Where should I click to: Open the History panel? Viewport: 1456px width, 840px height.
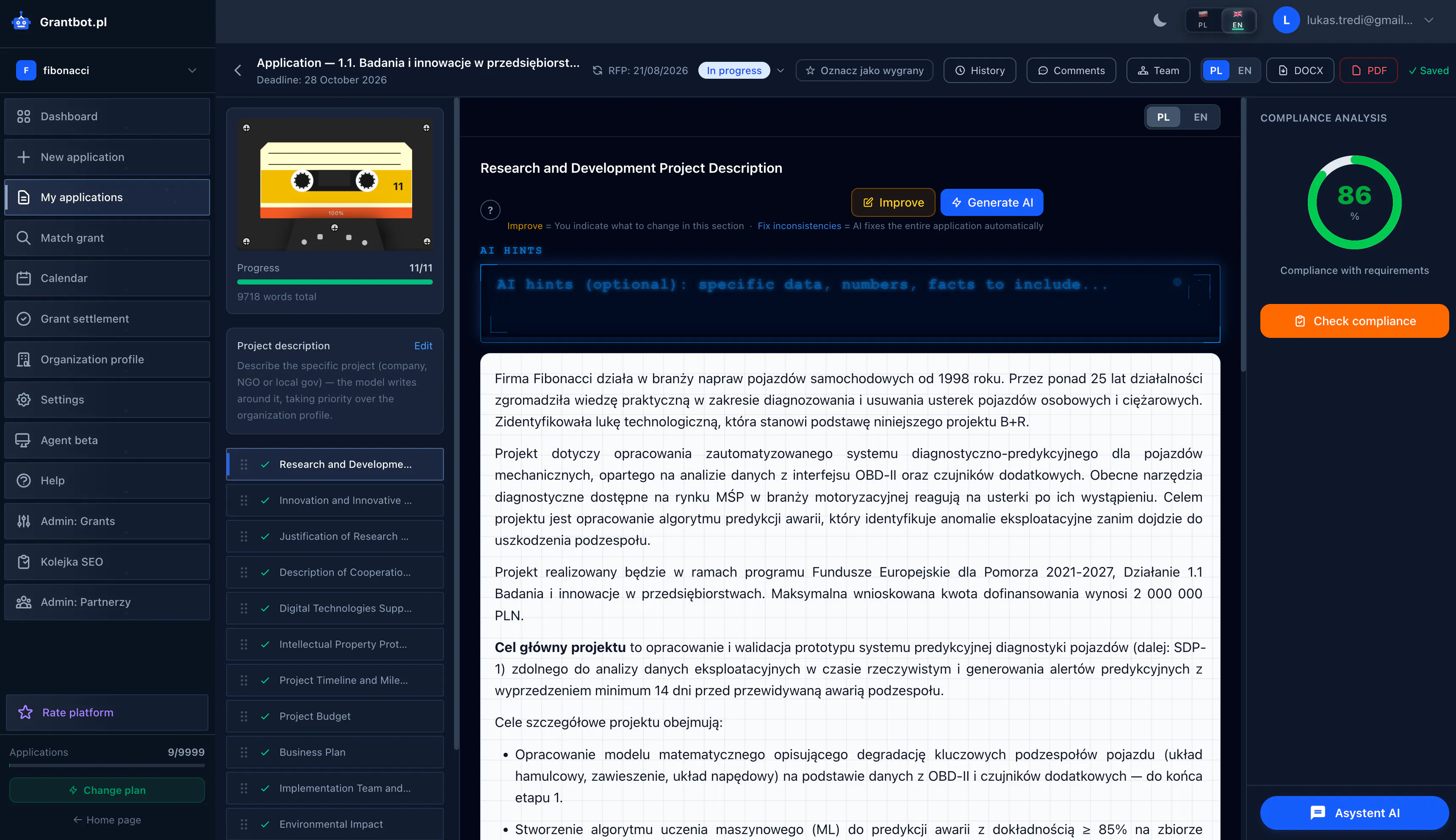click(979, 70)
